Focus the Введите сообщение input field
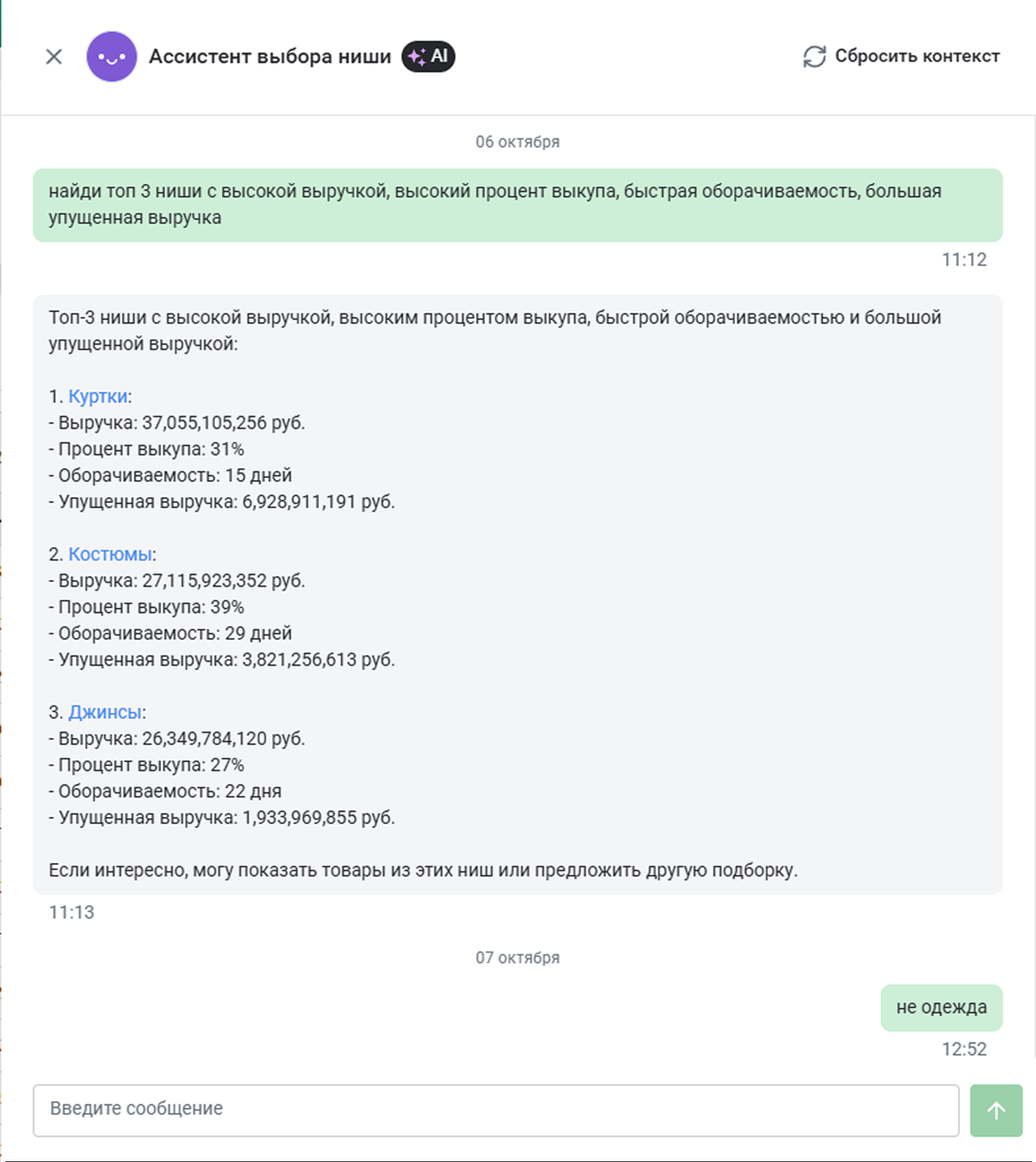1036x1162 pixels. click(x=495, y=1110)
